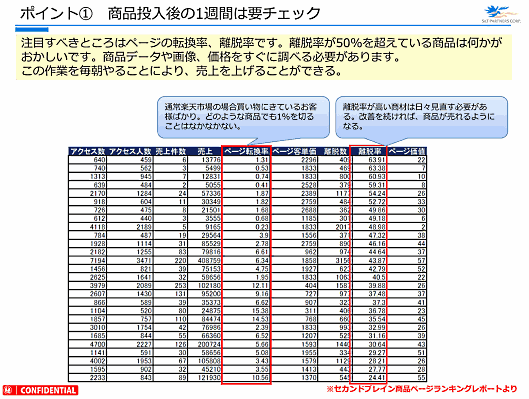The height and width of the screenshot is (399, 529).
Task: Click the 離脱数 column header
Action: [335, 151]
